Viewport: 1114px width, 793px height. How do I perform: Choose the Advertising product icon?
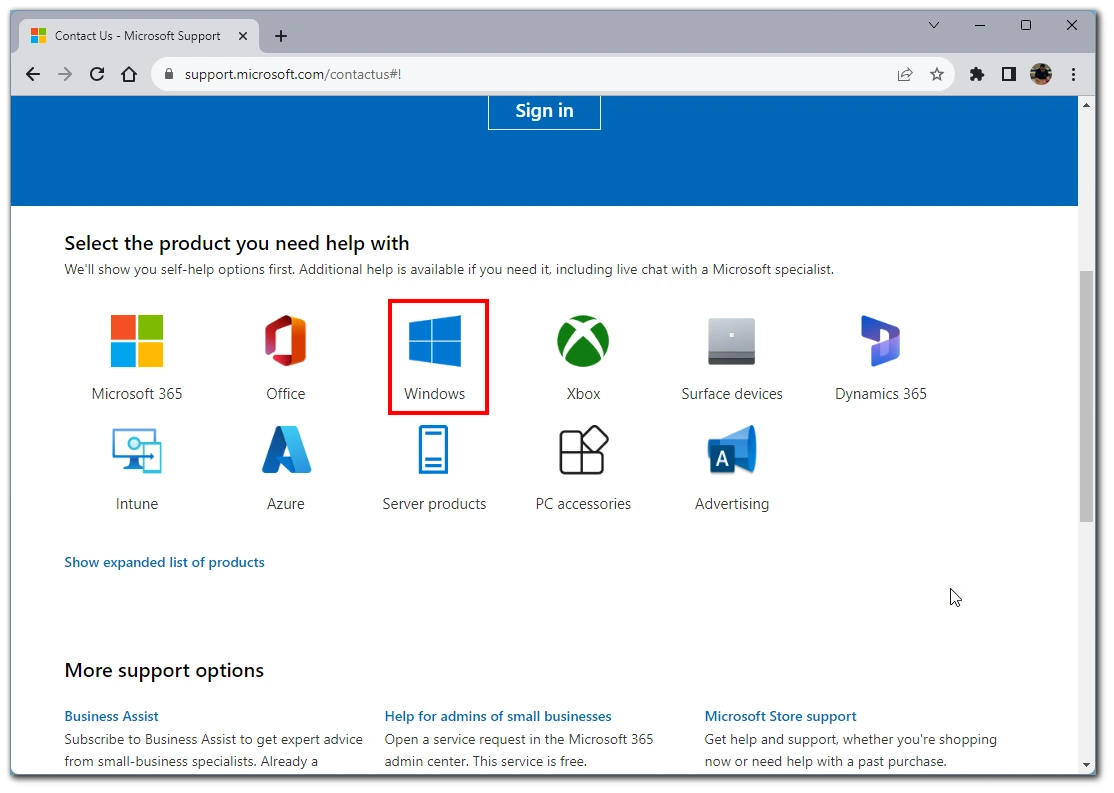coord(732,450)
